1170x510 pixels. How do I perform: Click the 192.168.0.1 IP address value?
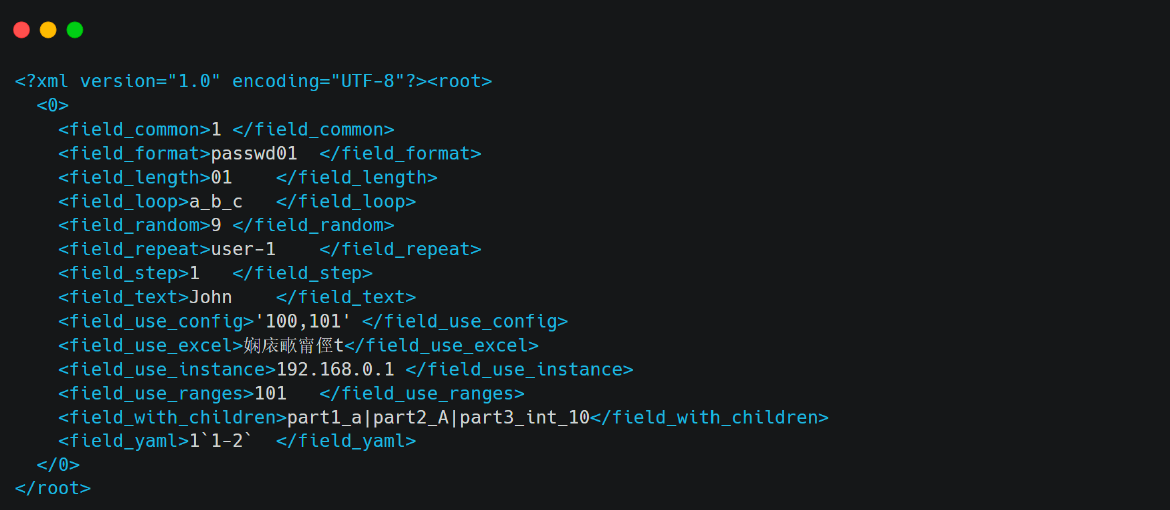coord(335,369)
